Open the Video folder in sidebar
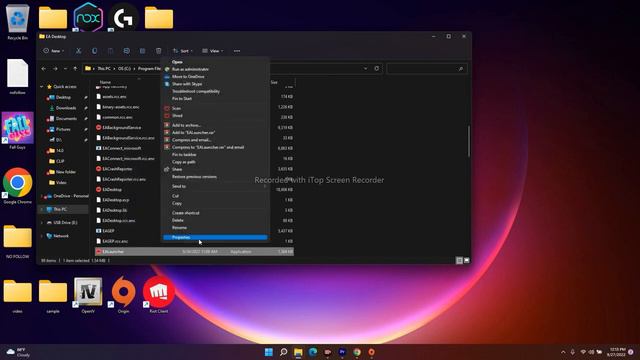The width and height of the screenshot is (640, 360). pyautogui.click(x=61, y=182)
